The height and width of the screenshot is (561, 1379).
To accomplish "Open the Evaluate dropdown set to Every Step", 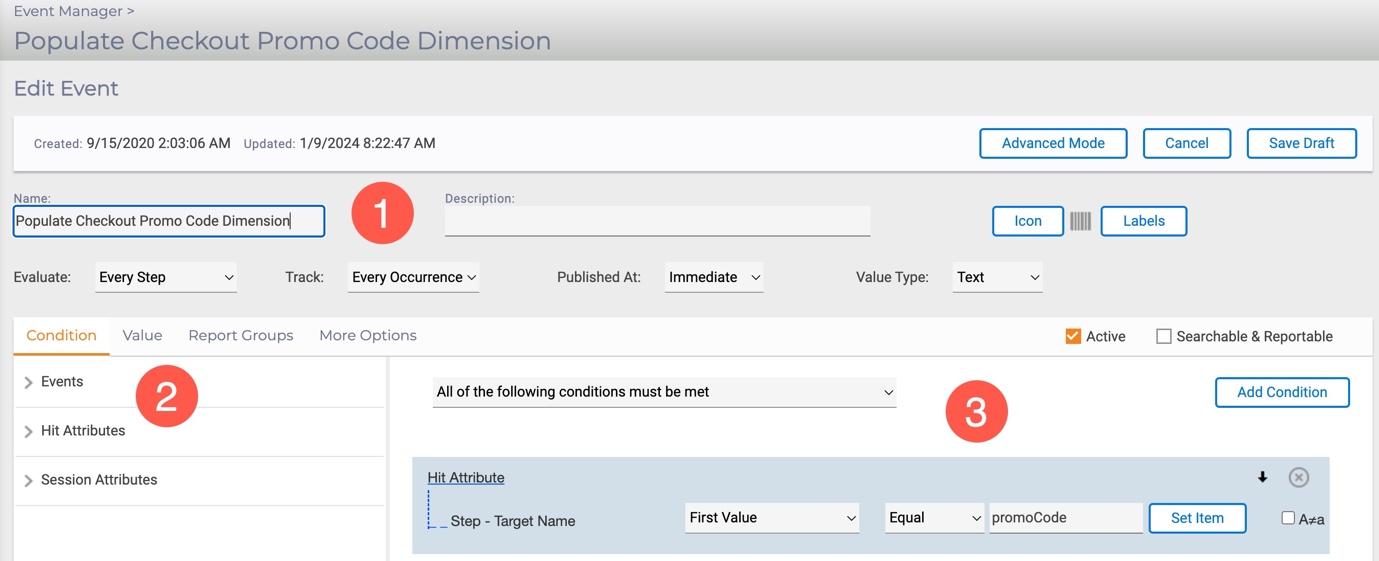I will pyautogui.click(x=166, y=277).
